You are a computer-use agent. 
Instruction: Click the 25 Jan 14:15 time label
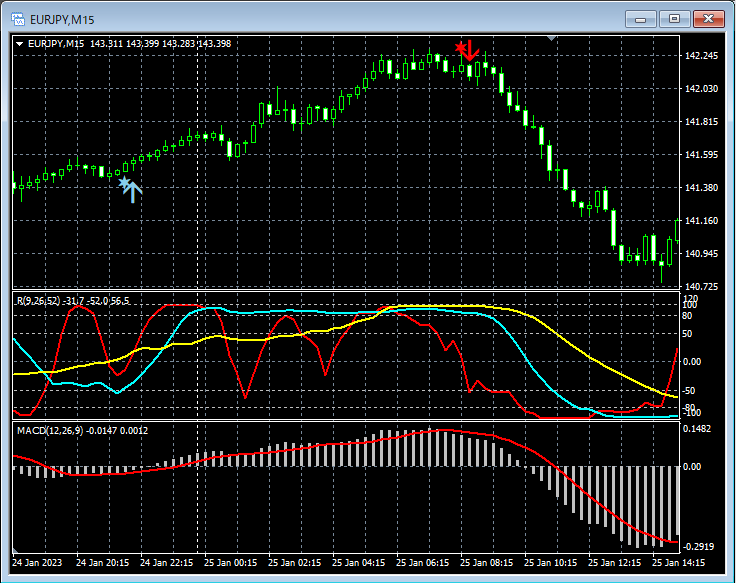pyautogui.click(x=678, y=563)
